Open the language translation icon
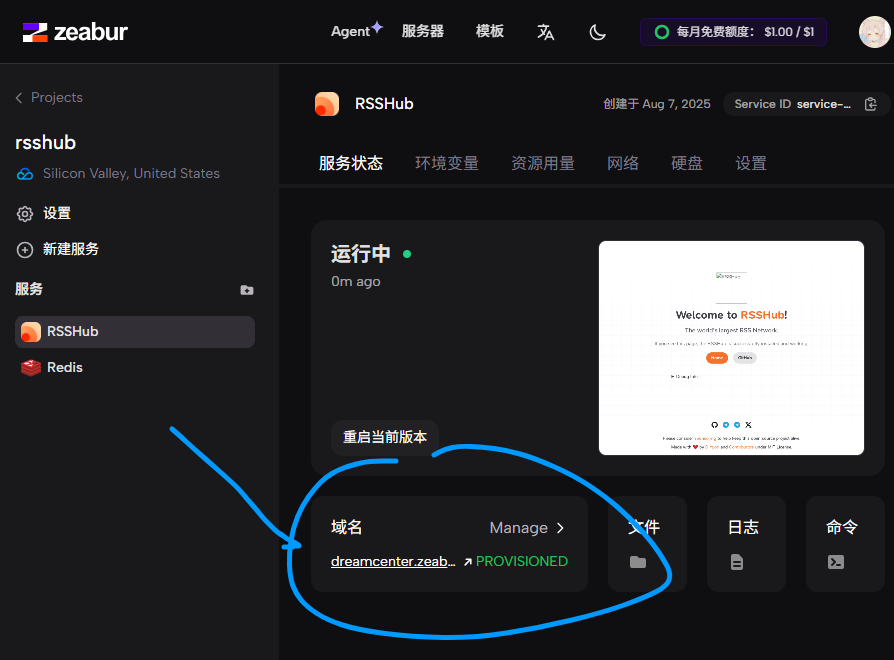This screenshot has height=660, width=894. point(545,32)
